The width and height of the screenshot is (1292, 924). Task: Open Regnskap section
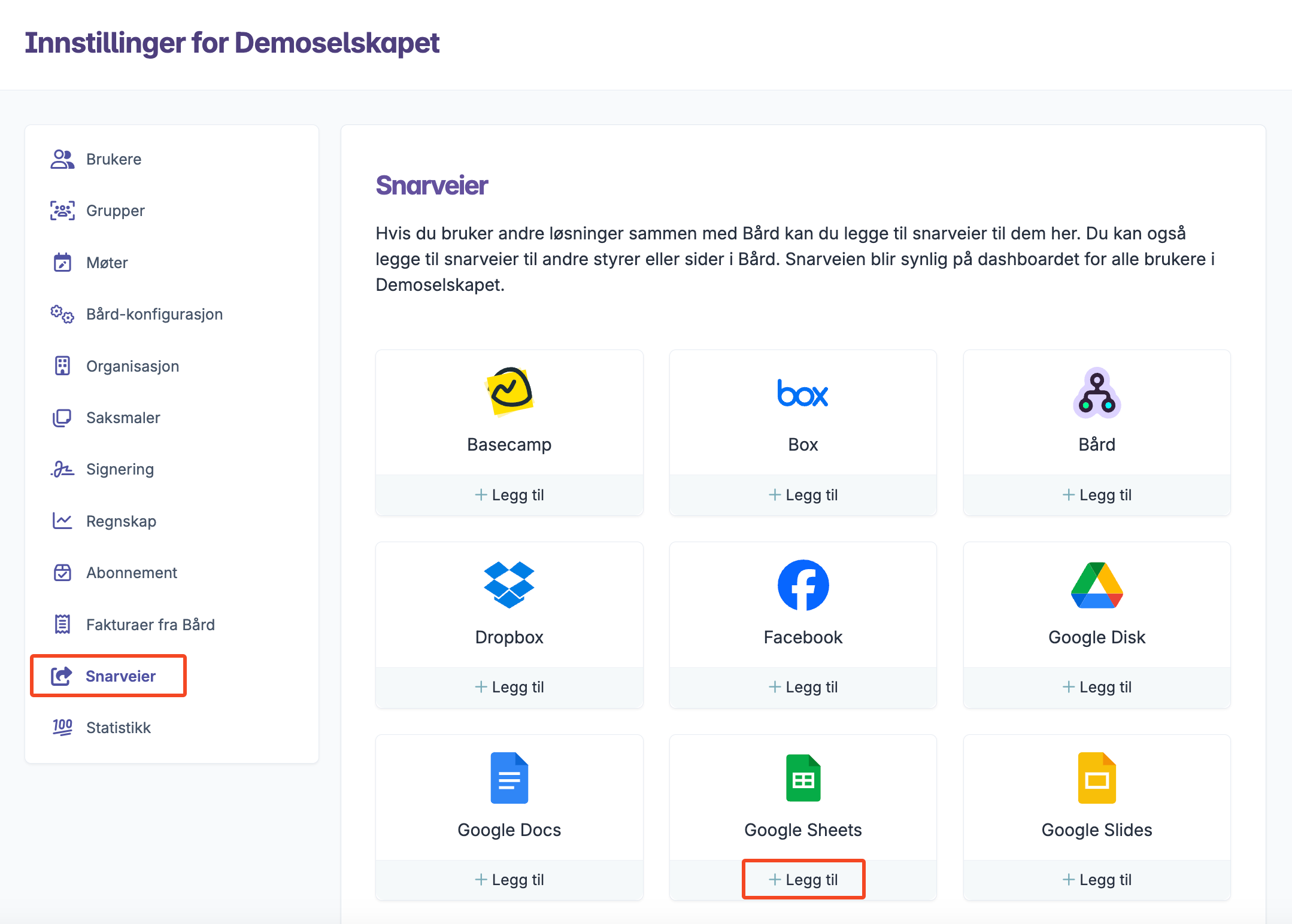click(x=121, y=521)
